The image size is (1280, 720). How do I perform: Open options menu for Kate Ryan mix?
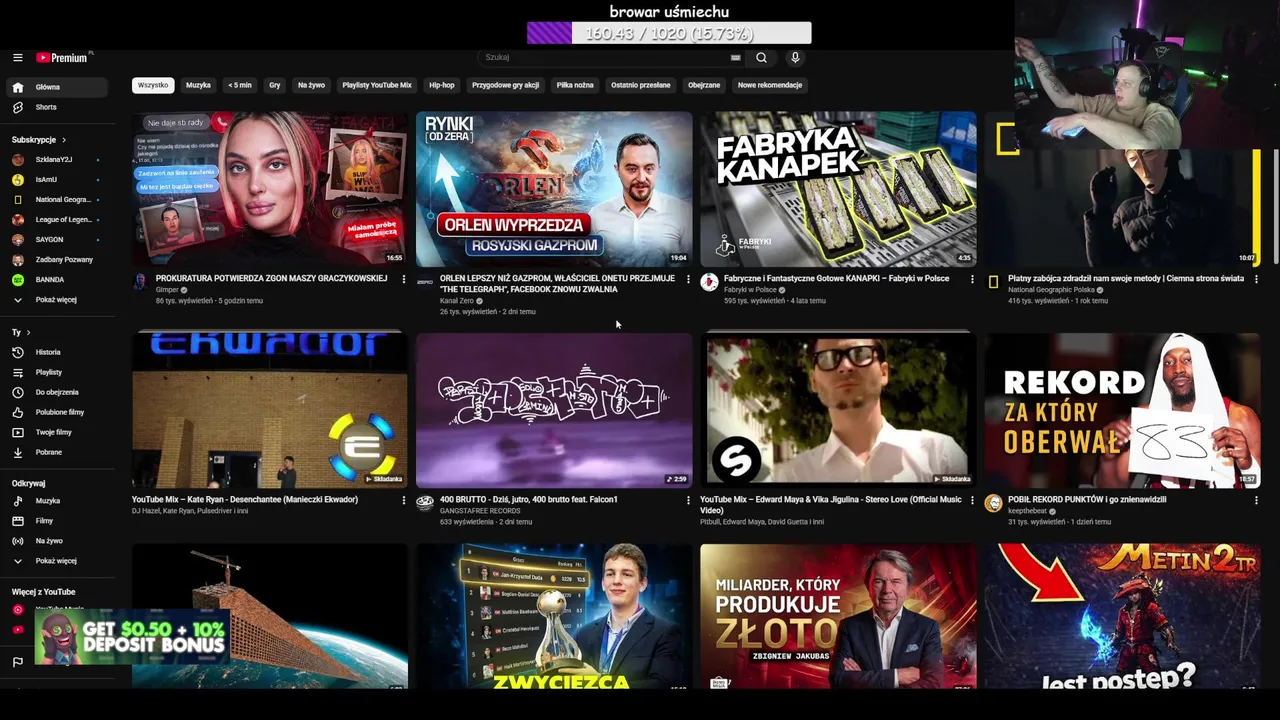(x=404, y=500)
